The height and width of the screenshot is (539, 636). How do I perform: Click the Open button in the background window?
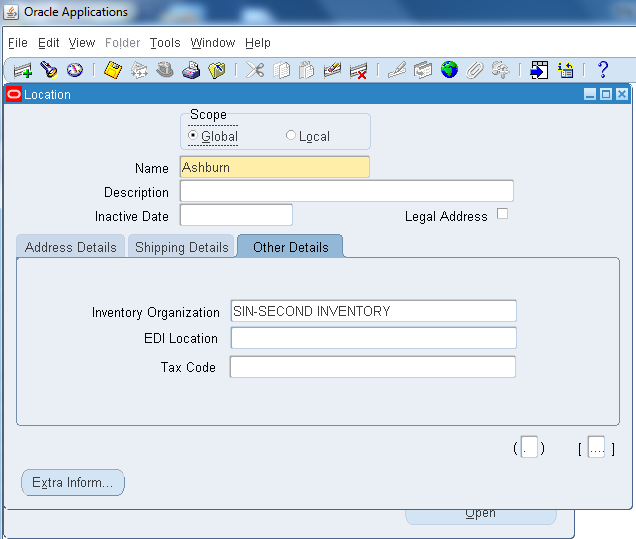pyautogui.click(x=481, y=517)
